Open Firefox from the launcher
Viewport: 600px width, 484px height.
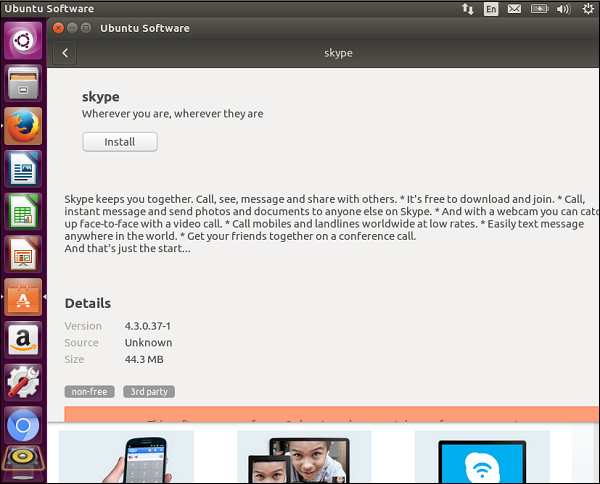point(23,127)
